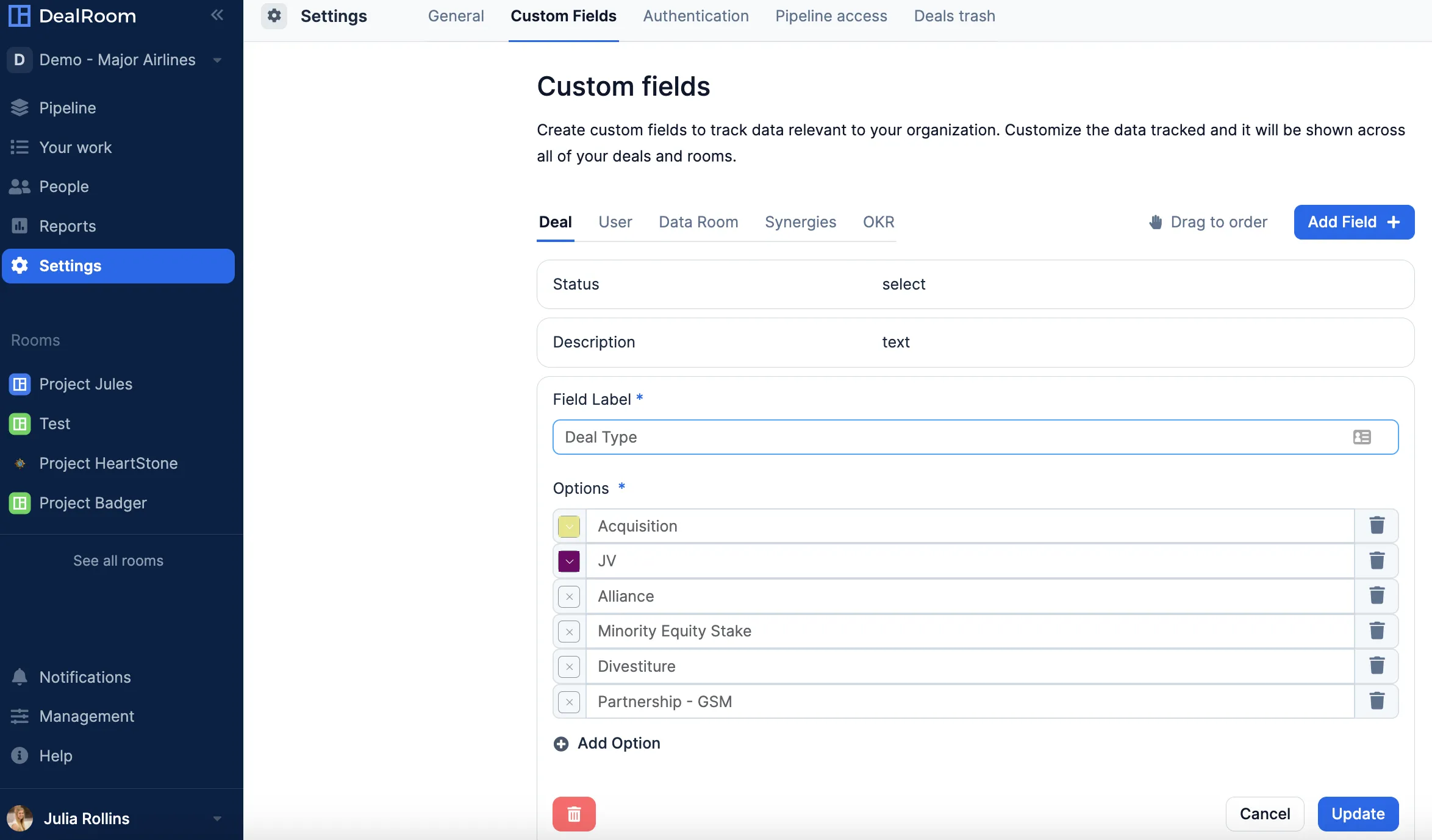Expand the Partnership - GSM option selector
The height and width of the screenshot is (840, 1432).
[x=568, y=702]
